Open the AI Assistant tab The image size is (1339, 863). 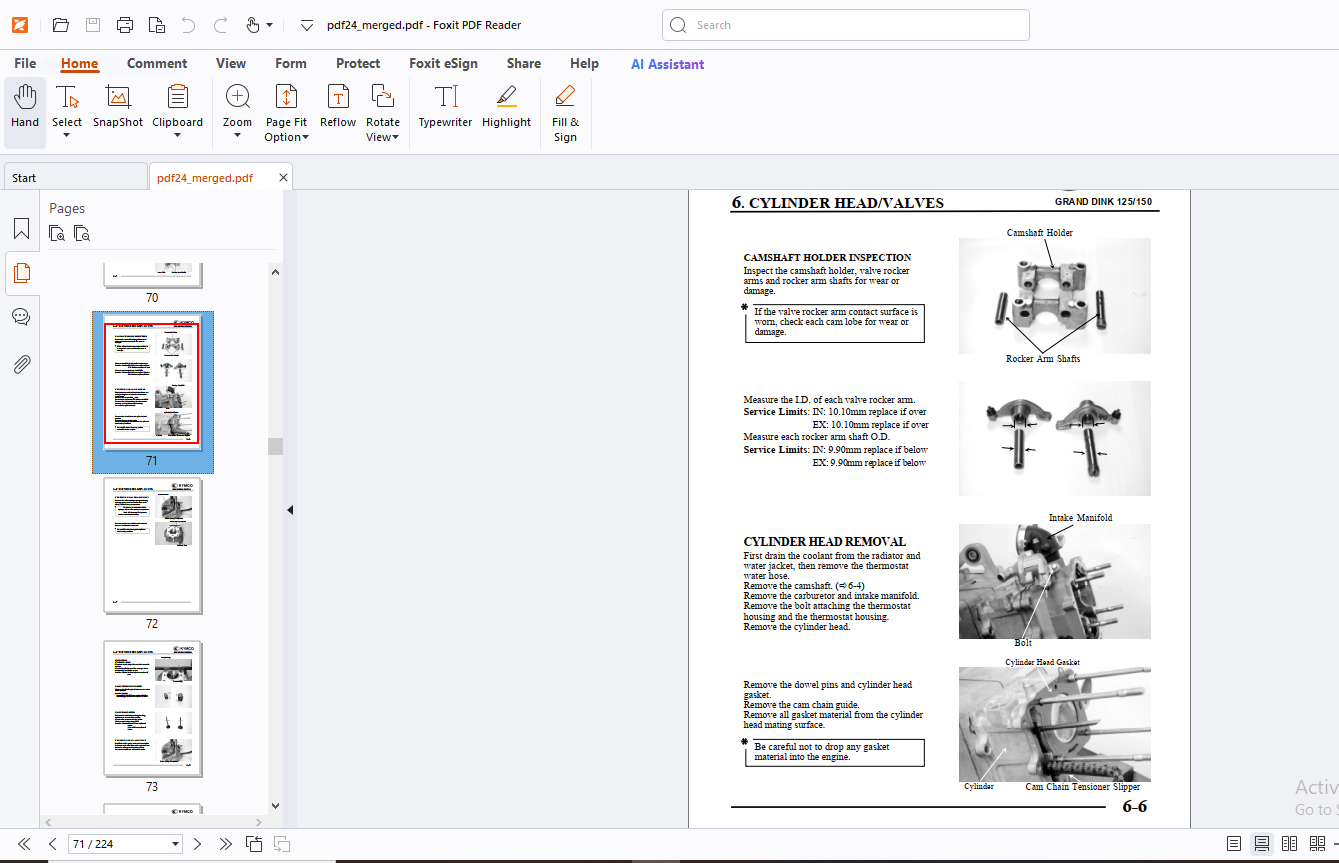[x=667, y=64]
